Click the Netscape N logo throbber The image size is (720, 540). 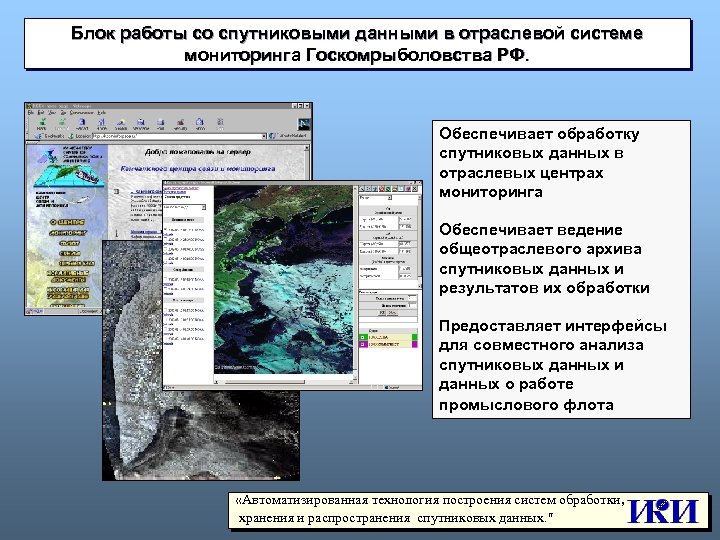coord(304,123)
